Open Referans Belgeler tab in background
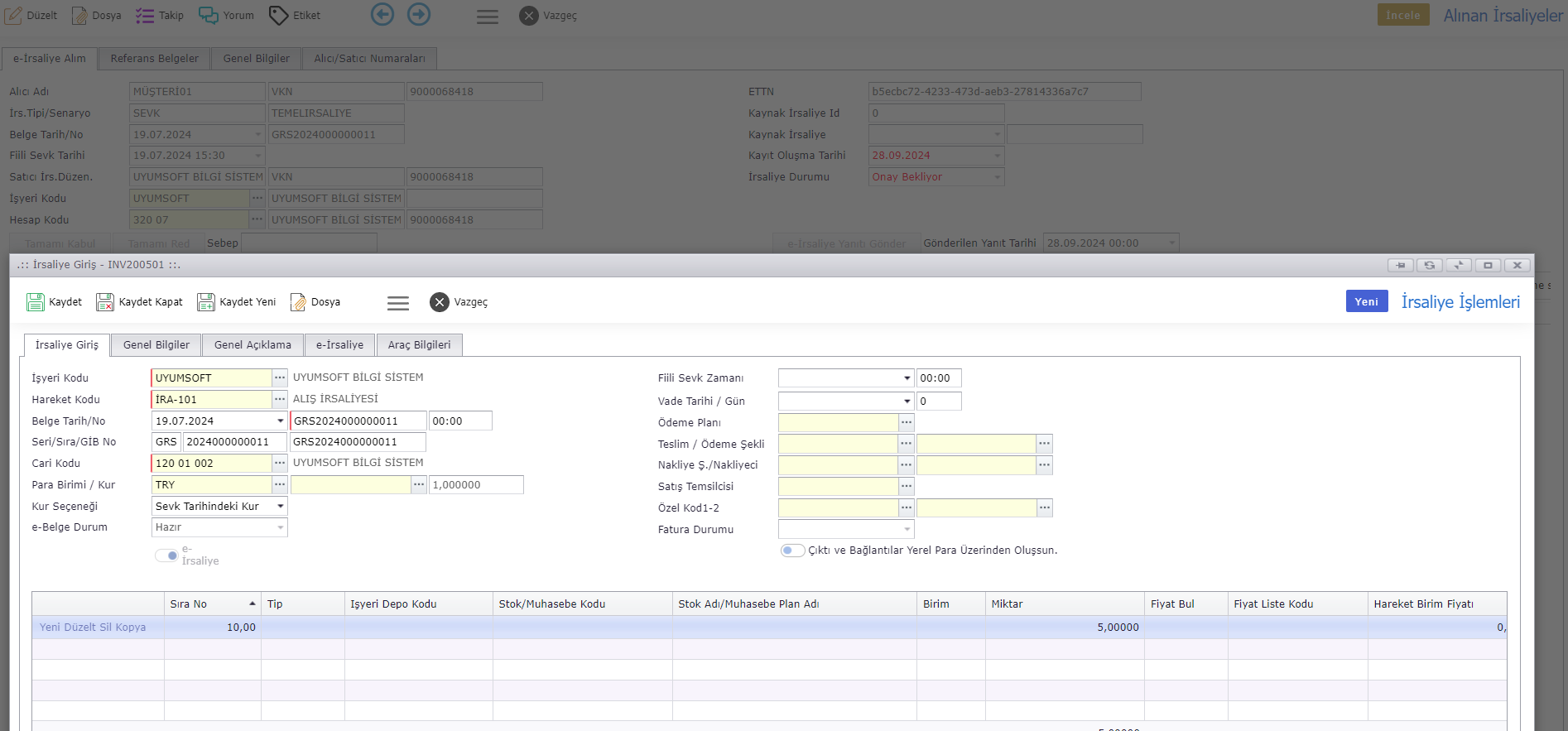1568x731 pixels. click(x=155, y=59)
